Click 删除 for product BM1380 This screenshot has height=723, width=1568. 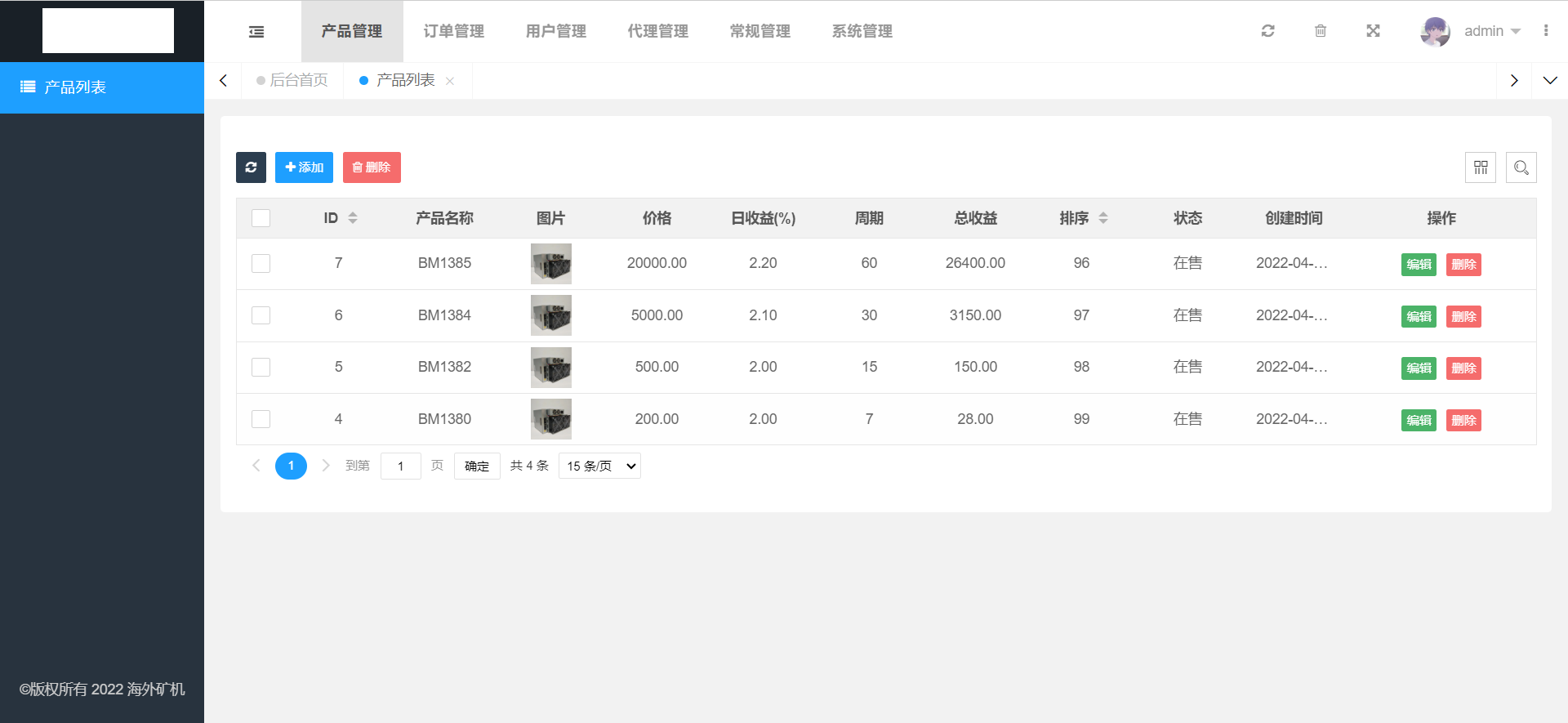[1463, 421]
